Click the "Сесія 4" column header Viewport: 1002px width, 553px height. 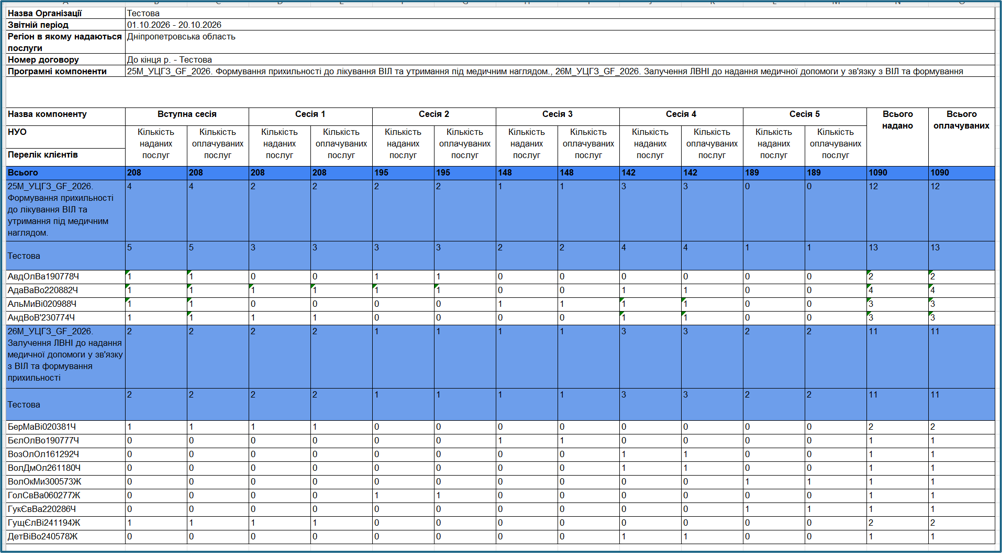(681, 115)
